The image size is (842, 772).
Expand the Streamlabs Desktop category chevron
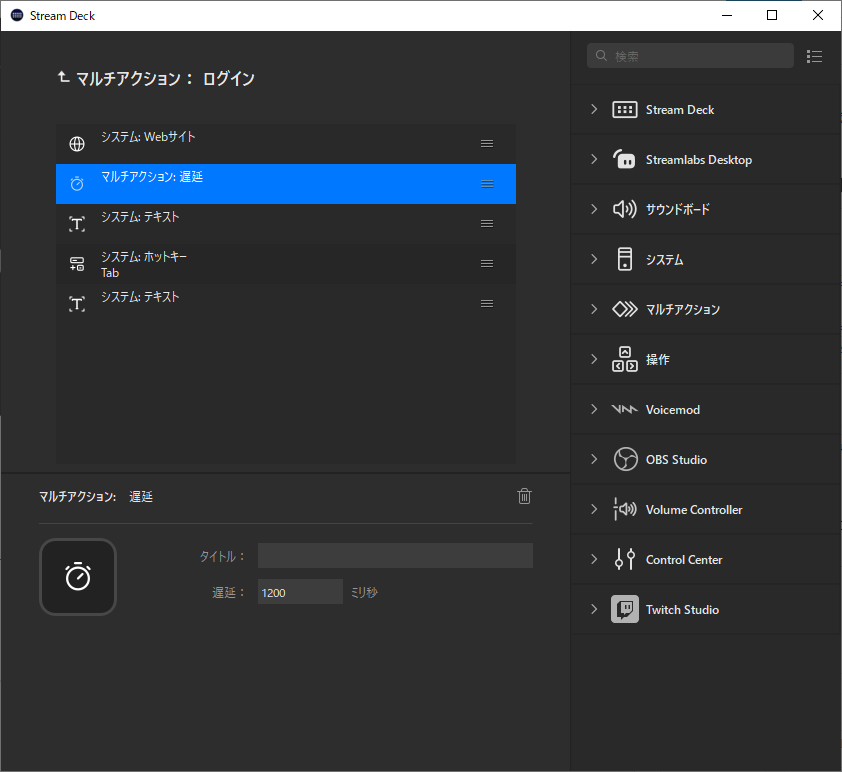point(594,159)
